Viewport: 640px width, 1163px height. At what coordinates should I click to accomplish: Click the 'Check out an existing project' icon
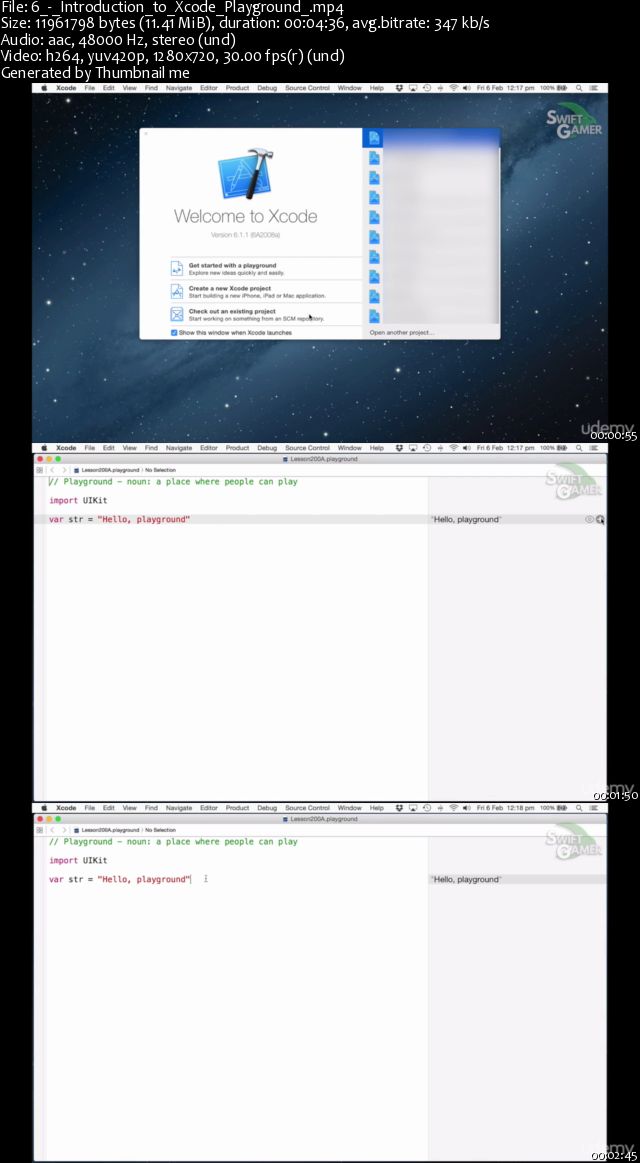[x=177, y=314]
